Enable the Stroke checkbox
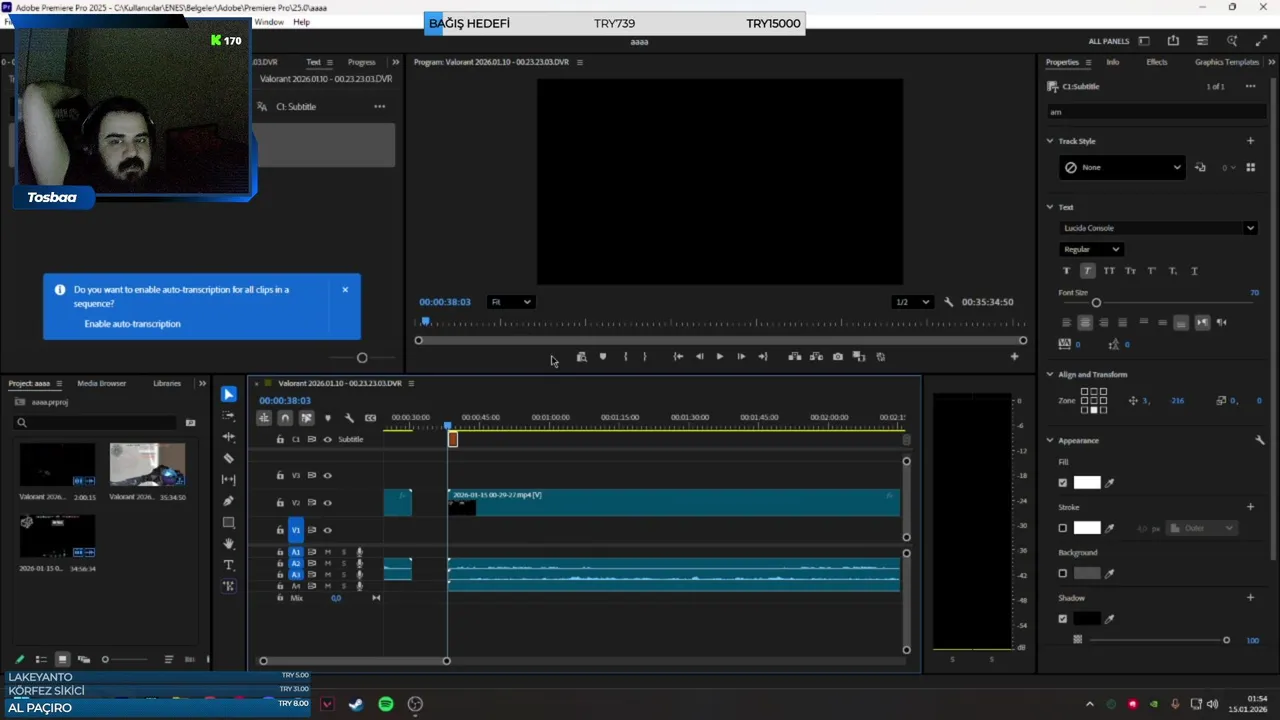 [x=1063, y=528]
